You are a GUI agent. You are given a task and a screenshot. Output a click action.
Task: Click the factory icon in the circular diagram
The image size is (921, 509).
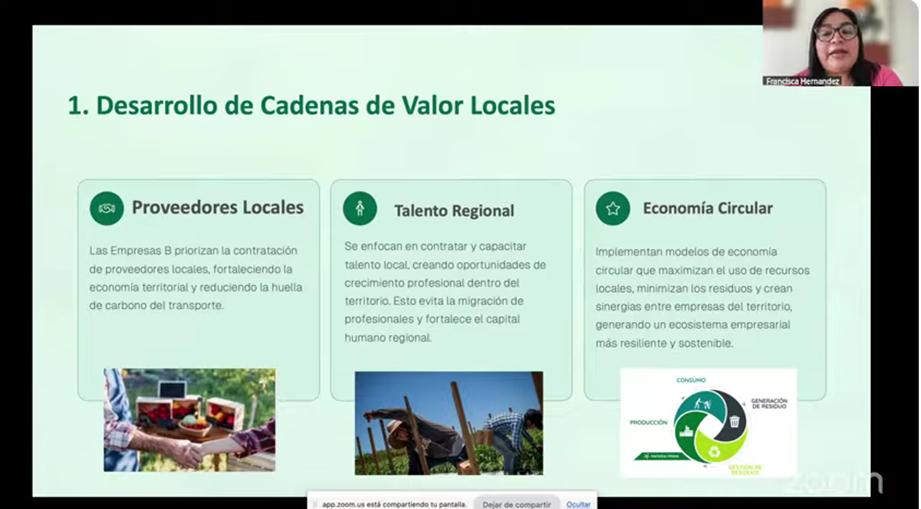click(686, 429)
